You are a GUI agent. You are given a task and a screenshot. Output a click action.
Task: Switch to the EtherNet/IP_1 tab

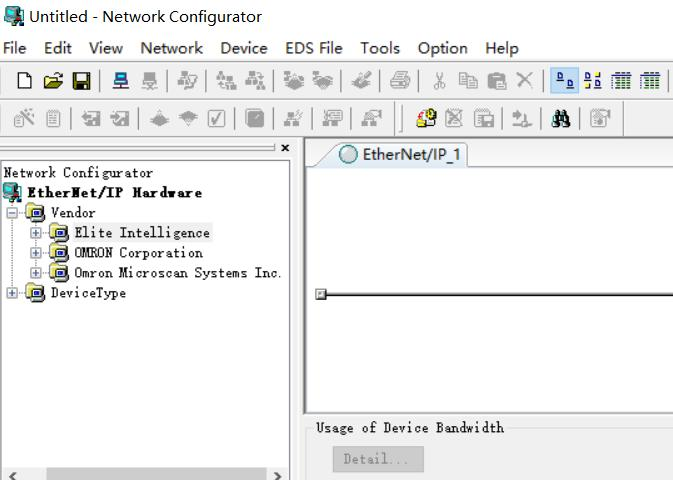(x=399, y=154)
